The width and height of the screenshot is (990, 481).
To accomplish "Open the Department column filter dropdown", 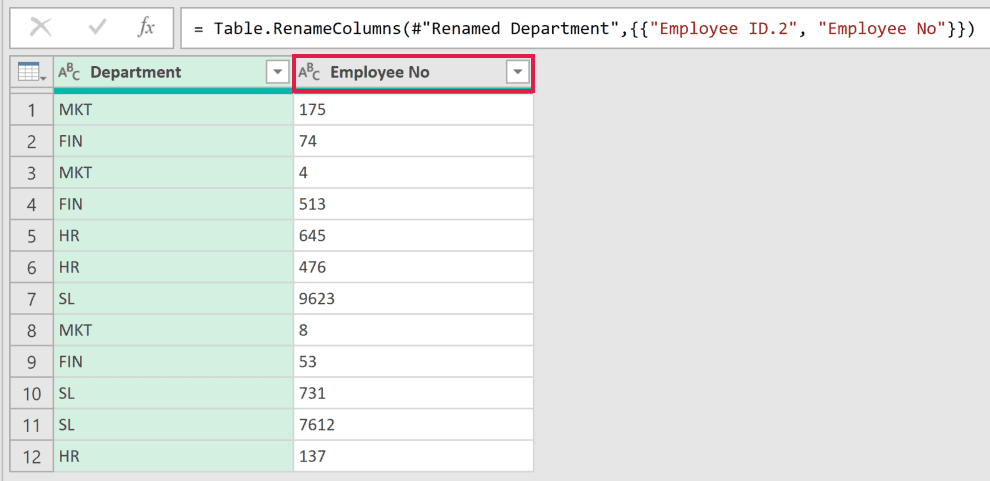I will point(278,73).
